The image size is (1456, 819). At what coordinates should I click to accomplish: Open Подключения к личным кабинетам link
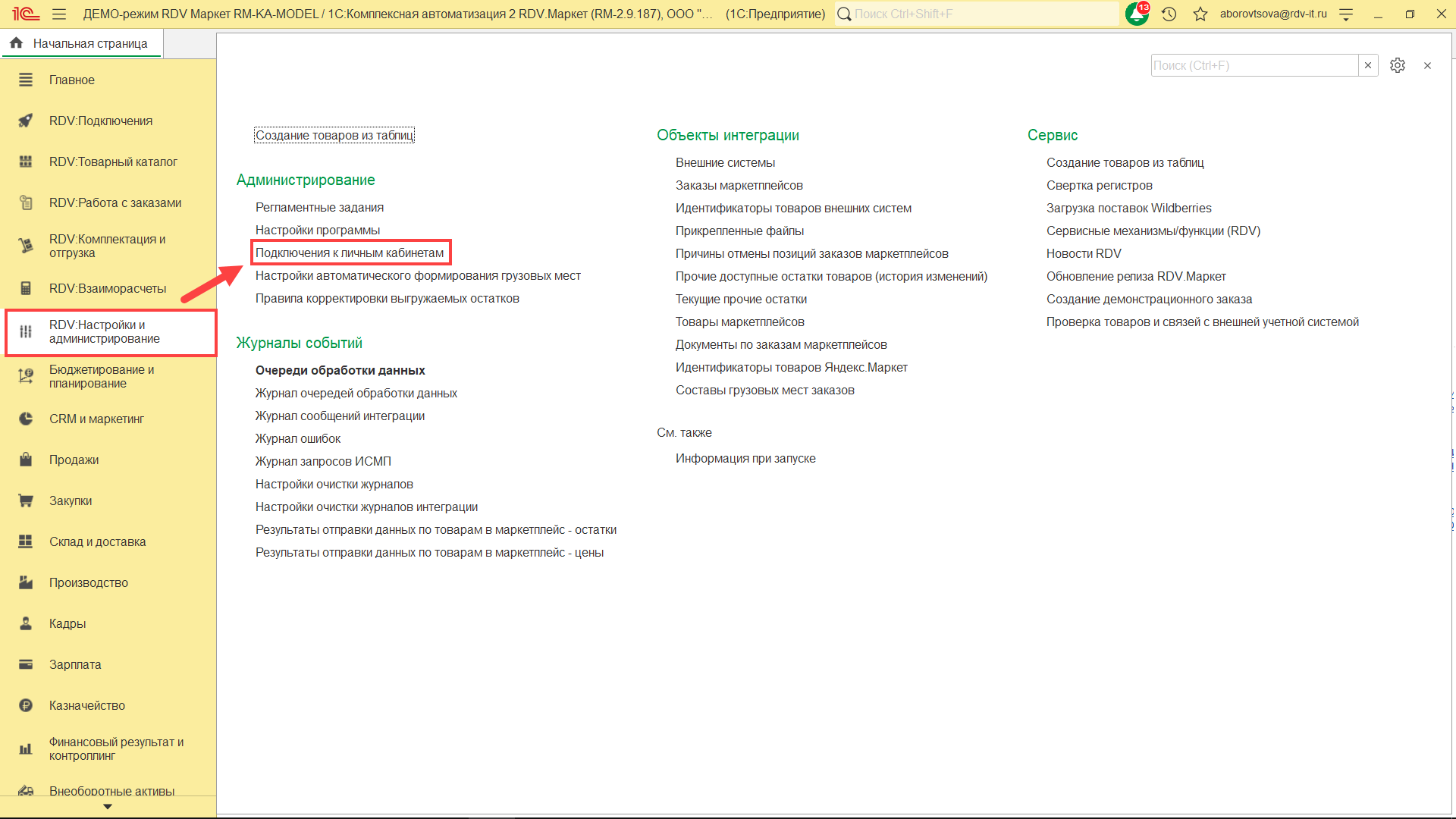click(x=350, y=253)
